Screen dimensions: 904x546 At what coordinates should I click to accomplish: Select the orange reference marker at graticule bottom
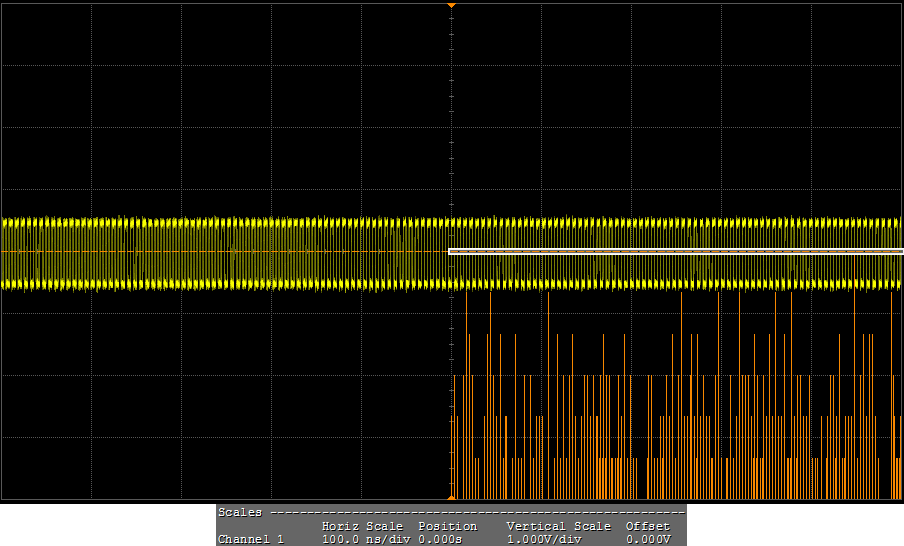click(x=451, y=496)
